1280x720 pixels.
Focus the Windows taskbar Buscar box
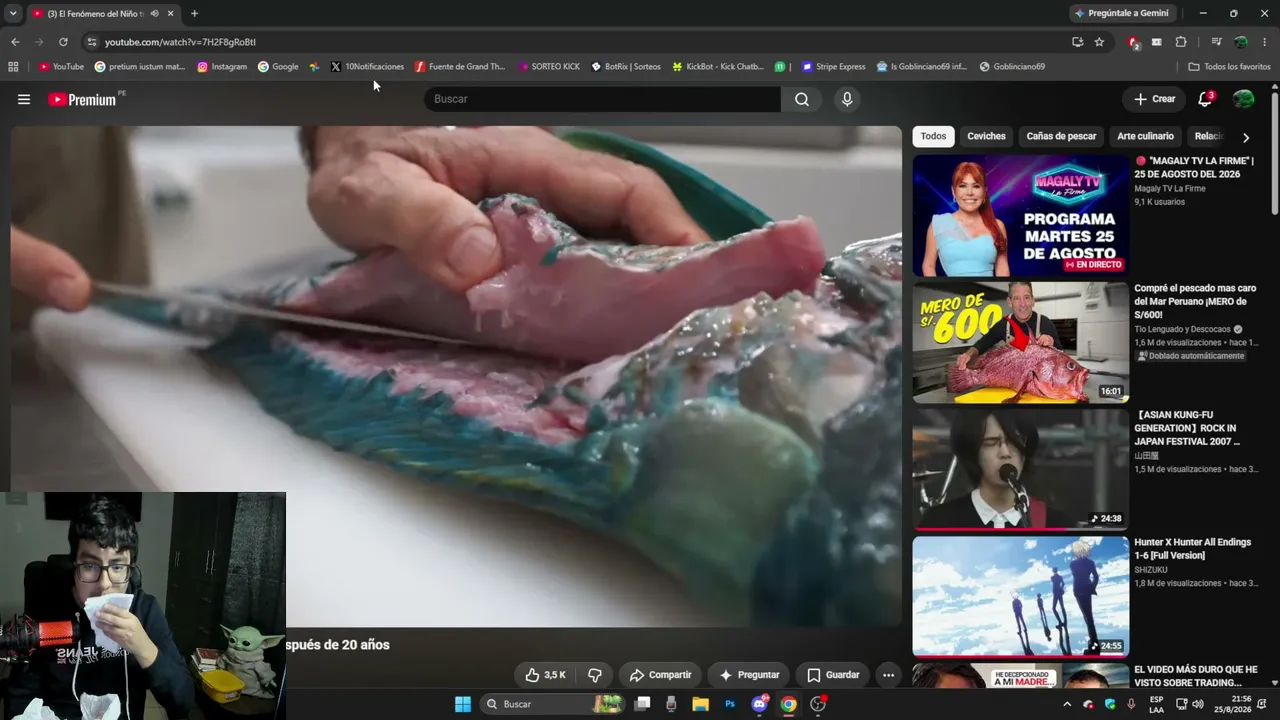pos(552,704)
